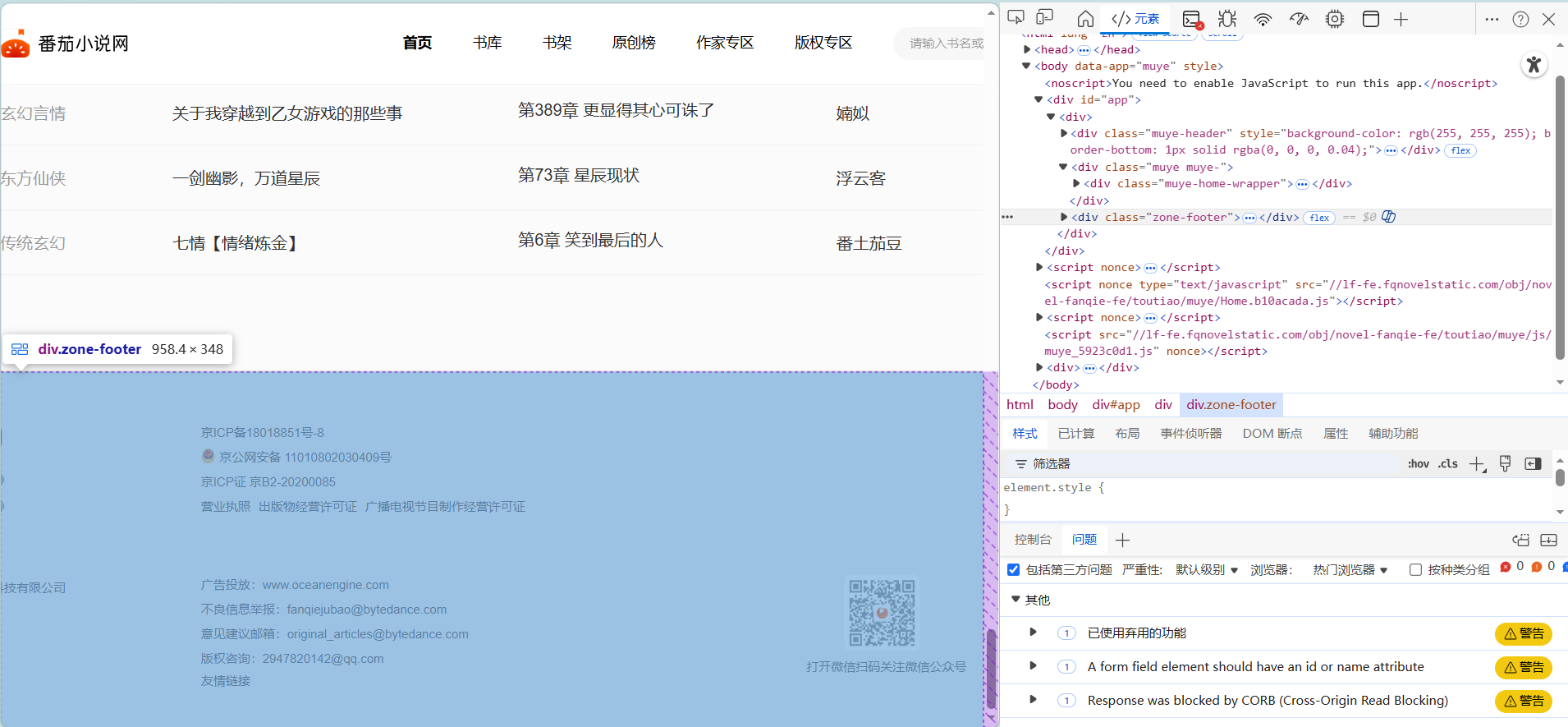Collapse the div id="app" node
The width and height of the screenshot is (1568, 727).
[1038, 99]
